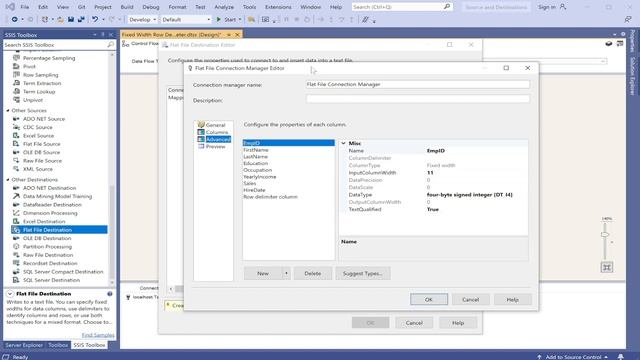The height and width of the screenshot is (360, 640).
Task: Click Cancel in Flat File Connection Manager Editor
Action: [470, 299]
